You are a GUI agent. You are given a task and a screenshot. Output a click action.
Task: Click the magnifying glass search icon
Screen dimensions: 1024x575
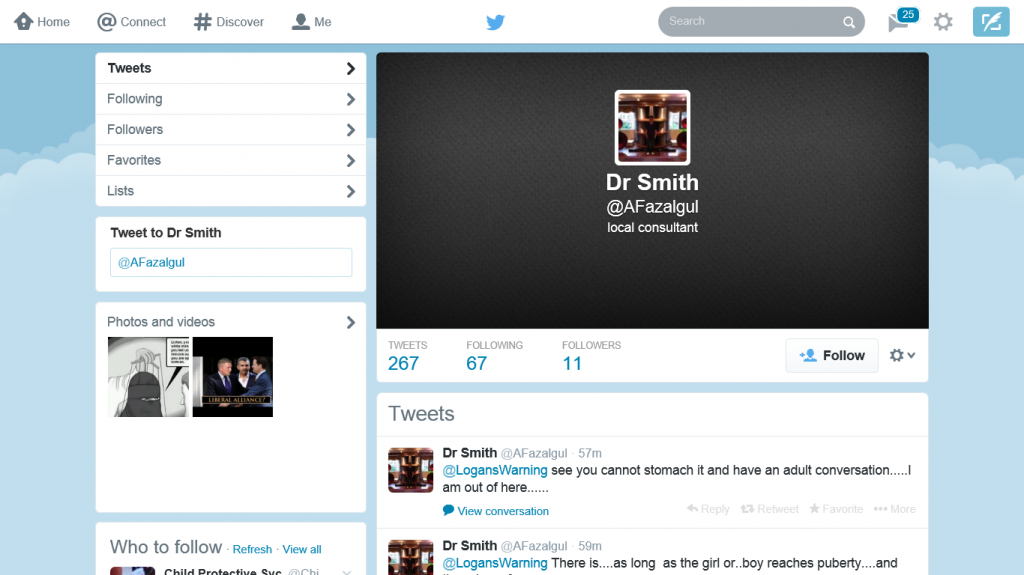[x=848, y=22]
